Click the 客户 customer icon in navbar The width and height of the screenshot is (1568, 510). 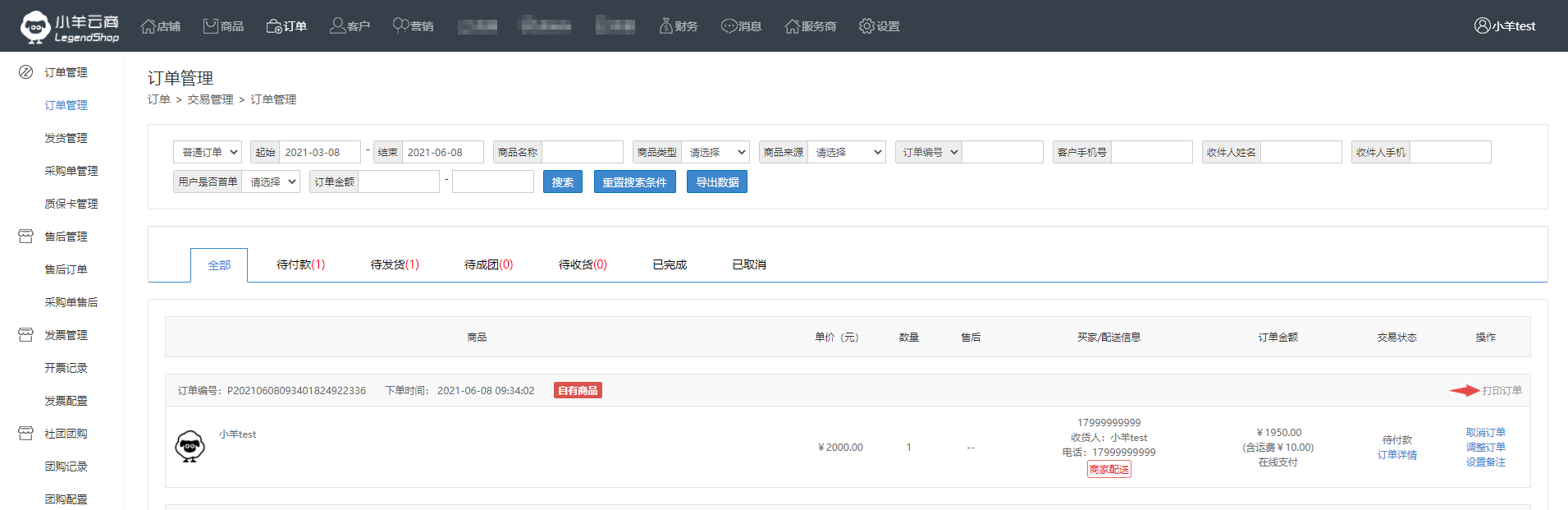pos(337,26)
